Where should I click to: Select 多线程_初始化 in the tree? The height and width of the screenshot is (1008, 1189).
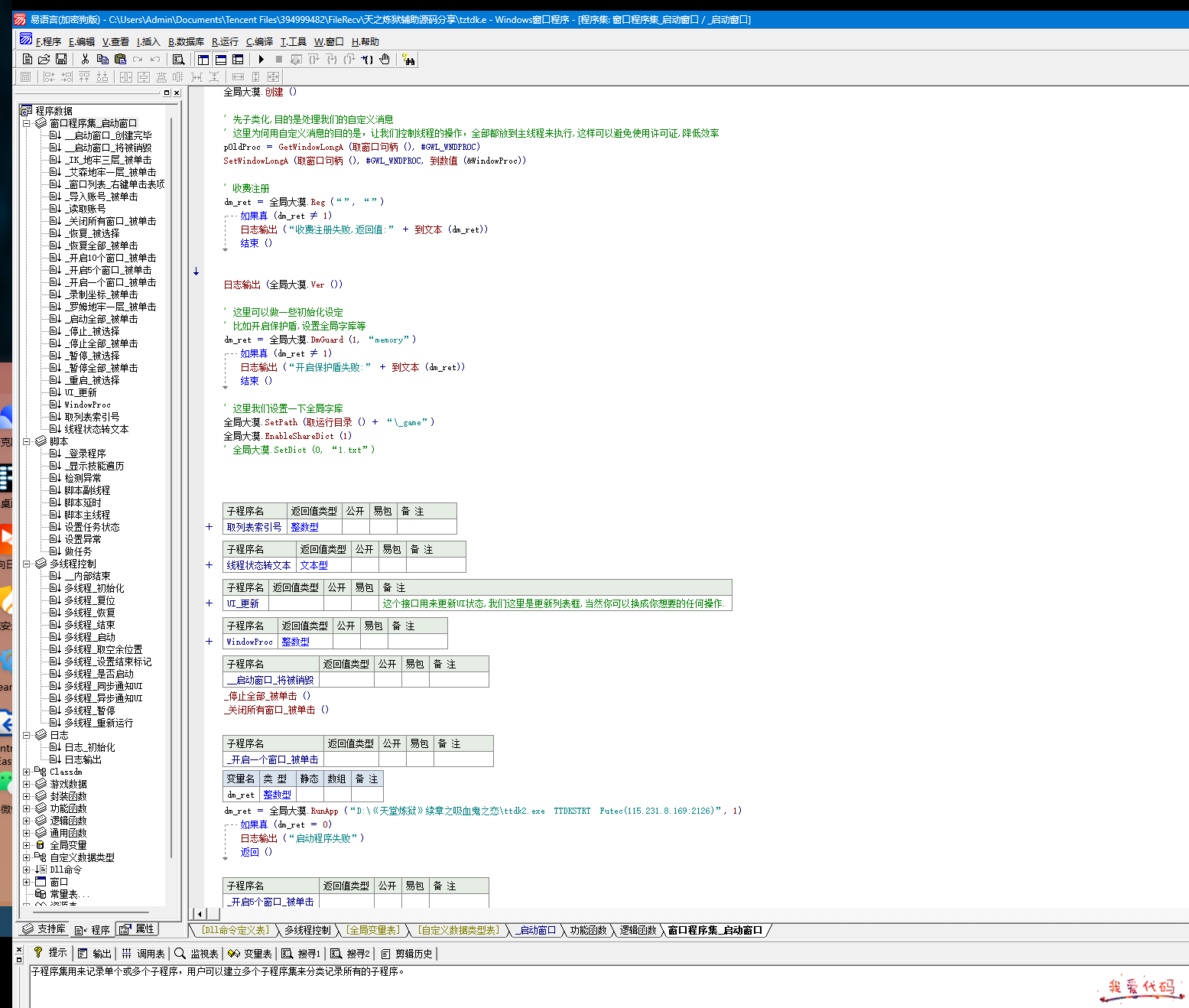pos(94,588)
